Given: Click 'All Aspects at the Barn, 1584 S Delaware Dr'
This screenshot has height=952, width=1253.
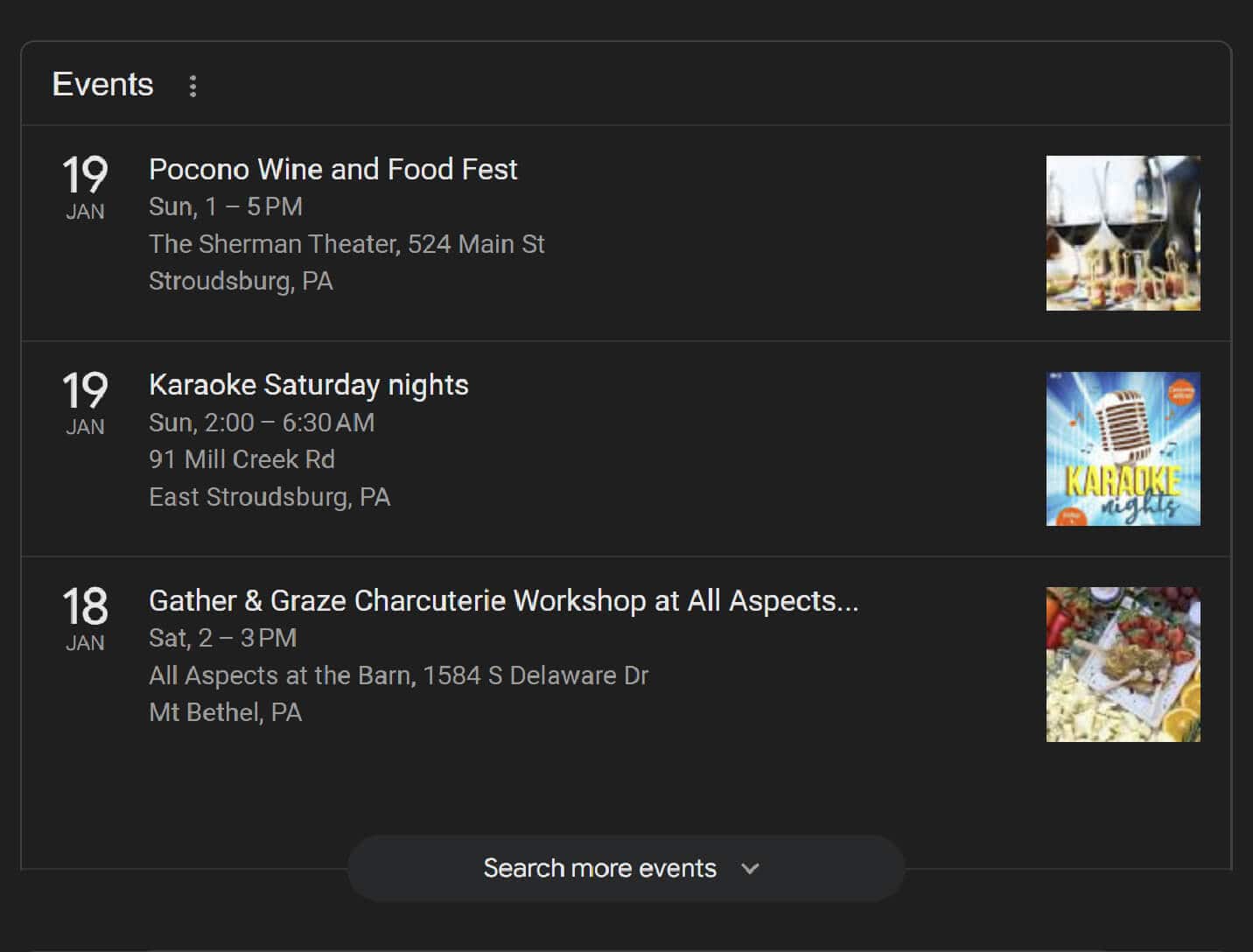Looking at the screenshot, I should point(398,675).
